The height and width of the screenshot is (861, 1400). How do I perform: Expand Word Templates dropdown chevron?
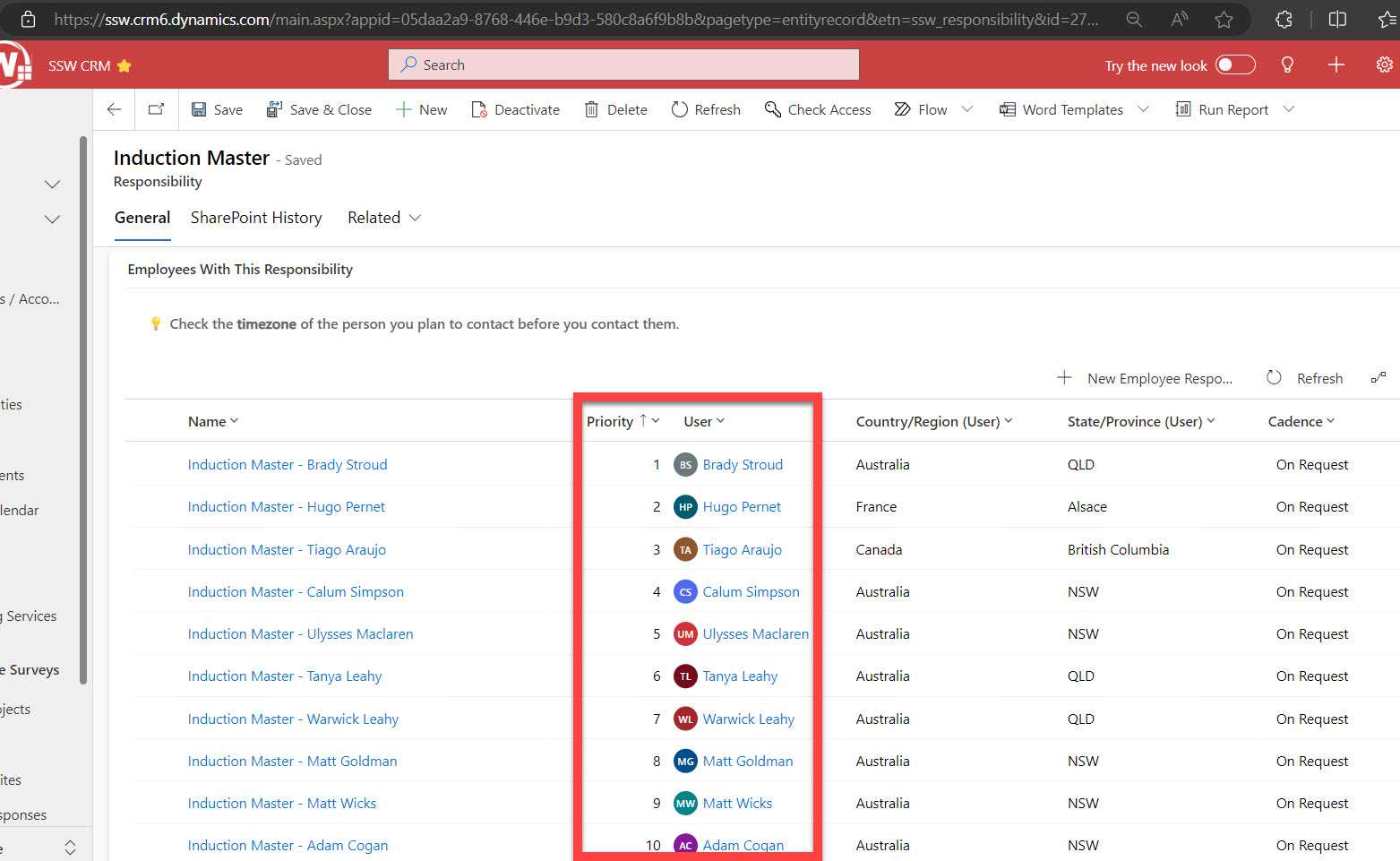click(x=1143, y=109)
